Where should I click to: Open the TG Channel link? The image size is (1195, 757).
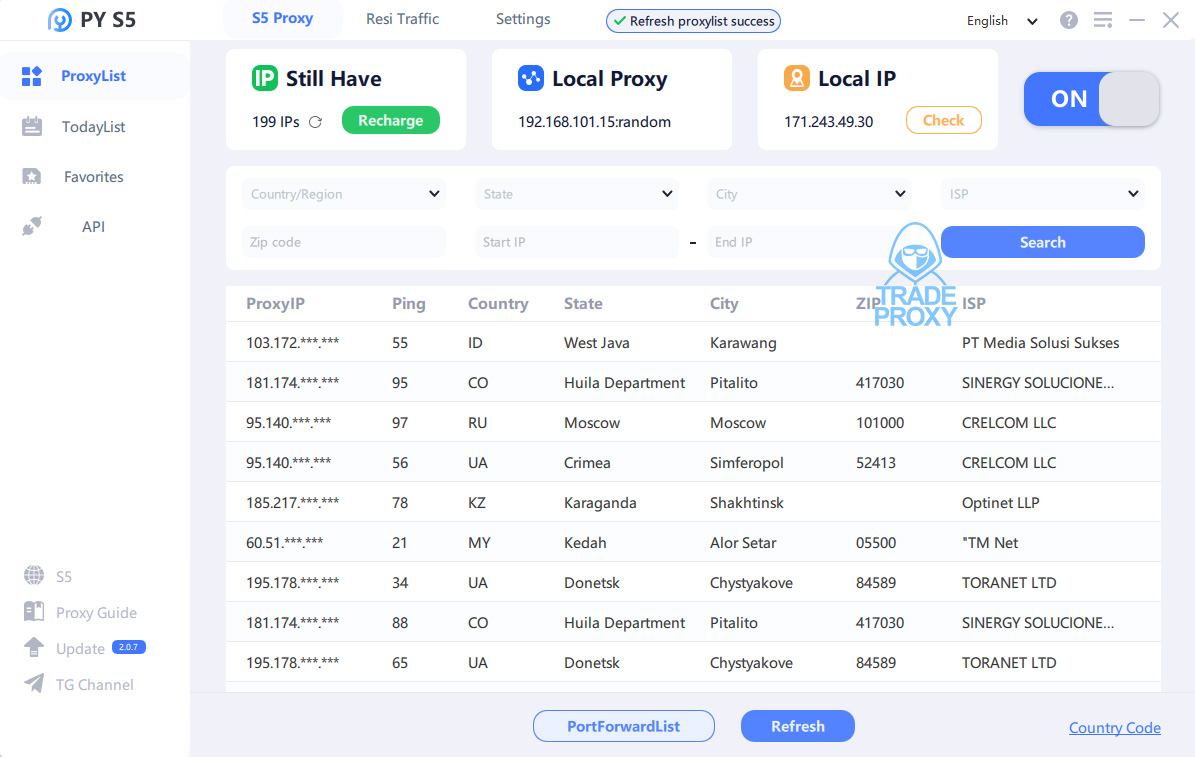pos(95,685)
